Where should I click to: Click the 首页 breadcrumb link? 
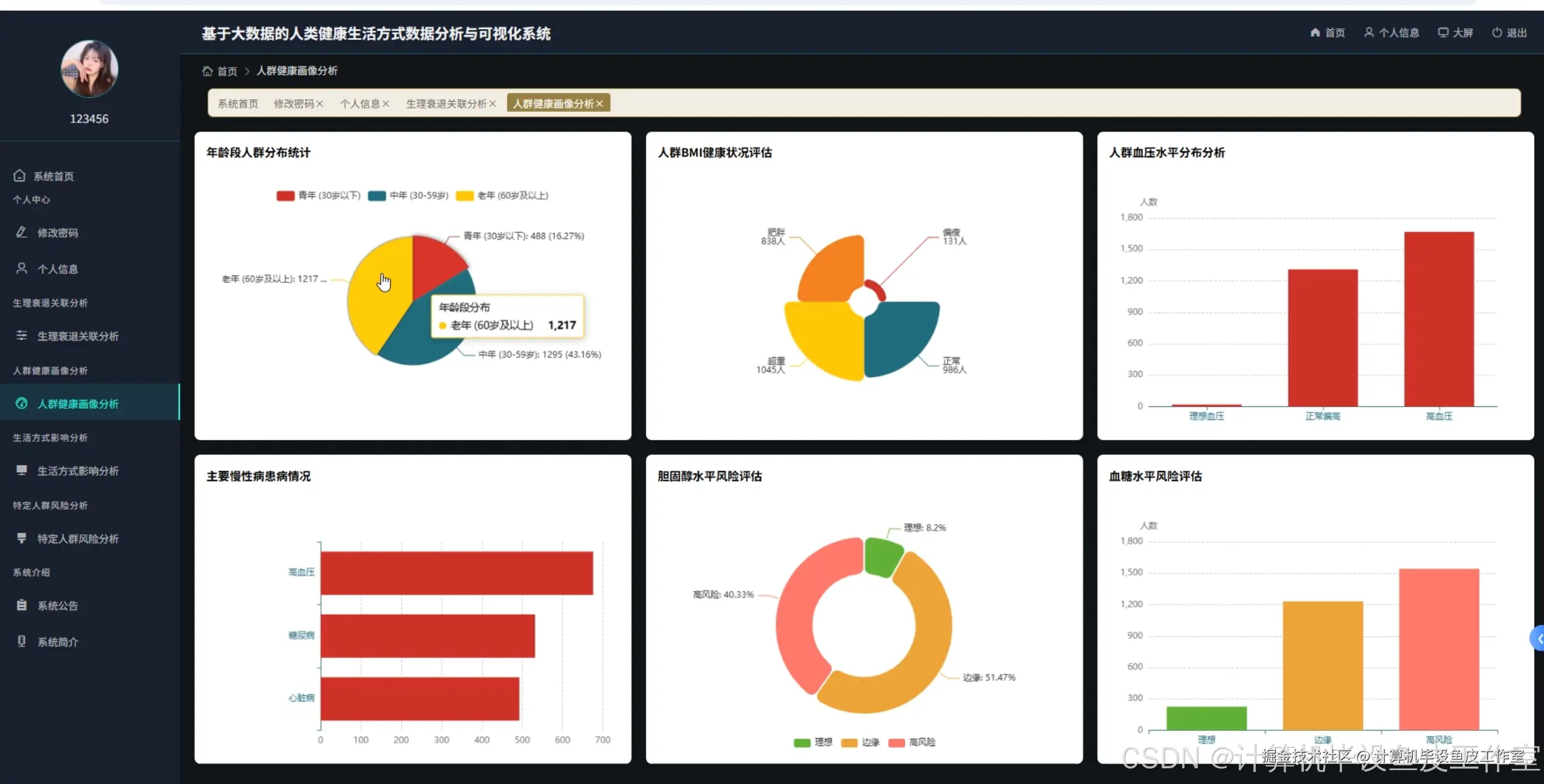pyautogui.click(x=227, y=71)
